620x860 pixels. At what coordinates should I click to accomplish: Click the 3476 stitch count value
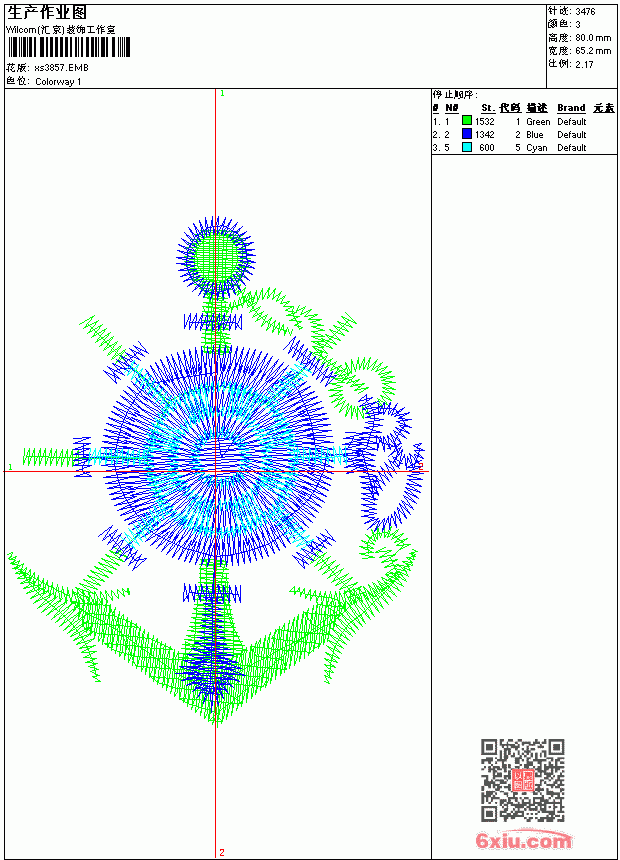[x=585, y=11]
